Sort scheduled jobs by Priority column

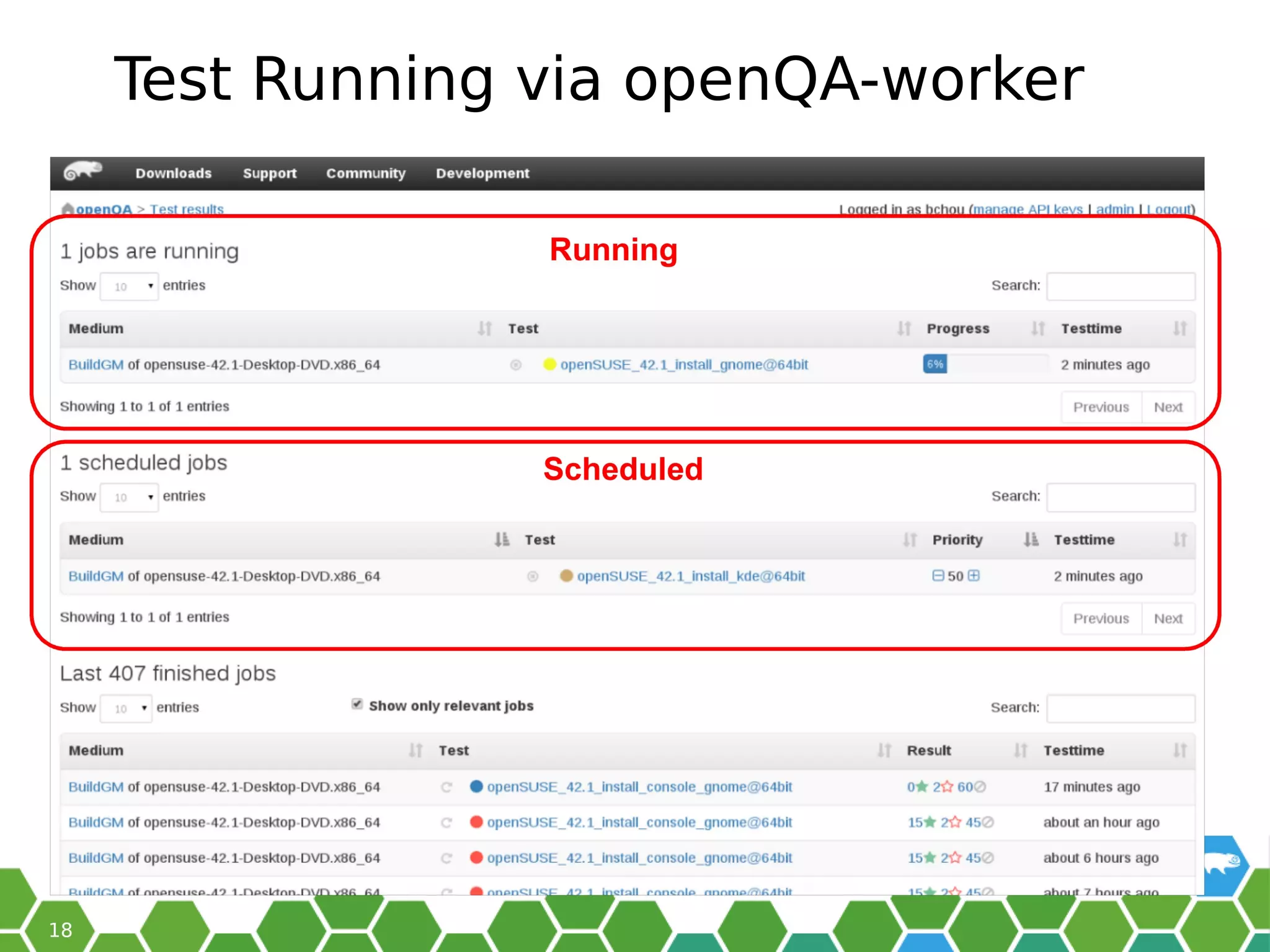(1031, 540)
